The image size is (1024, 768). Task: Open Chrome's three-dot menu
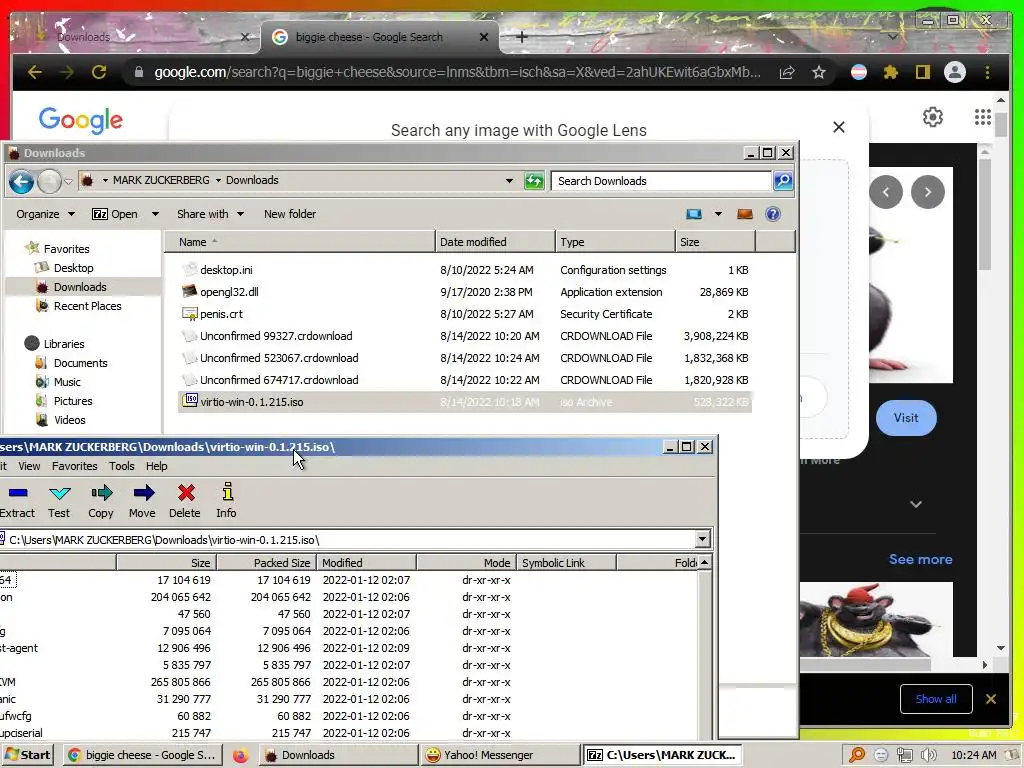pos(987,72)
